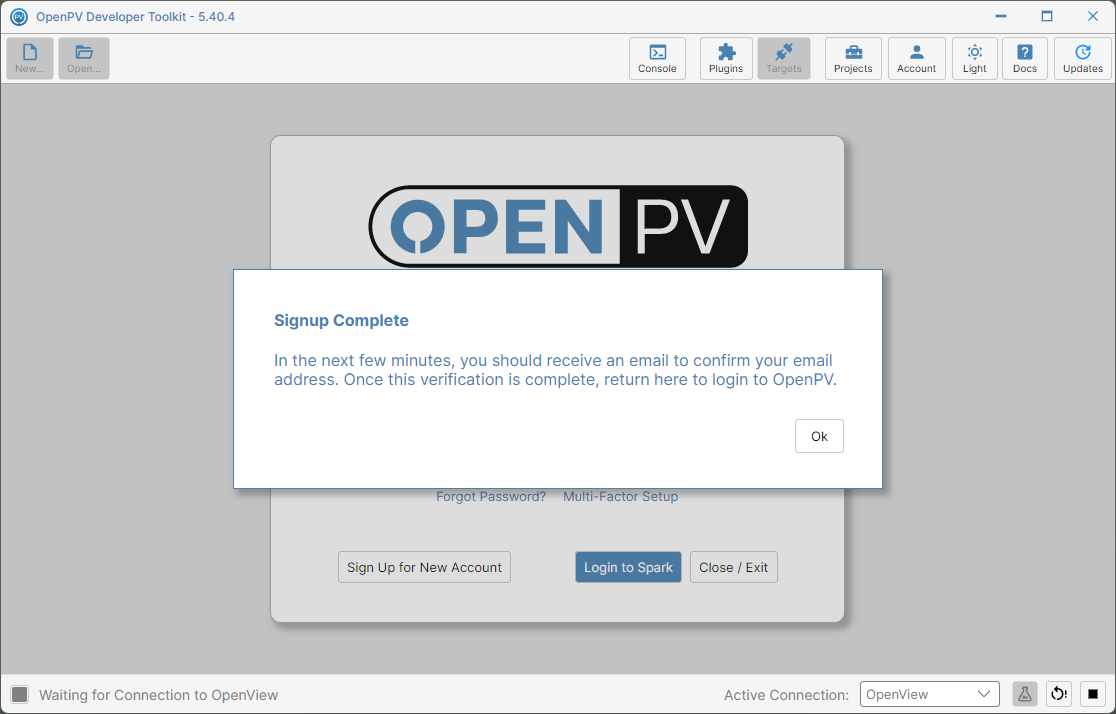Screen dimensions: 1116x714
Task: Click the flask icon in status bar
Action: click(x=1025, y=694)
